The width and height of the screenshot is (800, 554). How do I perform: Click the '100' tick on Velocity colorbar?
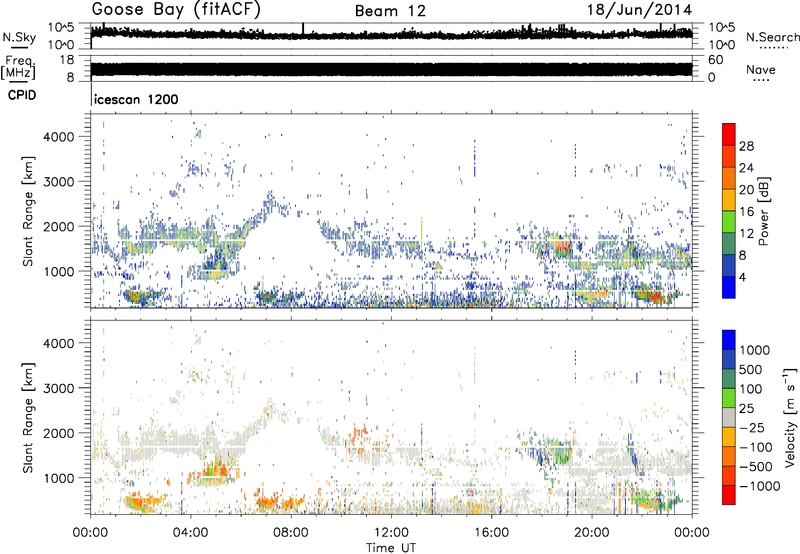[x=751, y=389]
